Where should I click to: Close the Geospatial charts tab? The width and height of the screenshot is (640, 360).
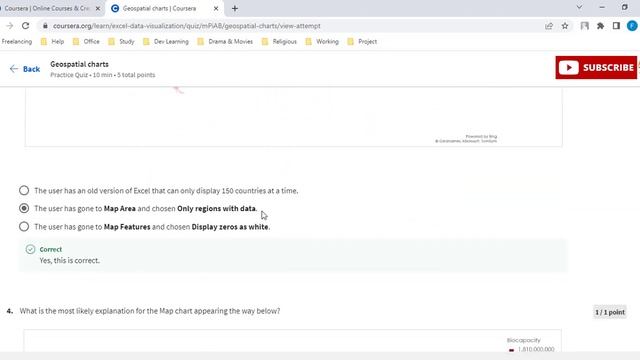coord(216,8)
